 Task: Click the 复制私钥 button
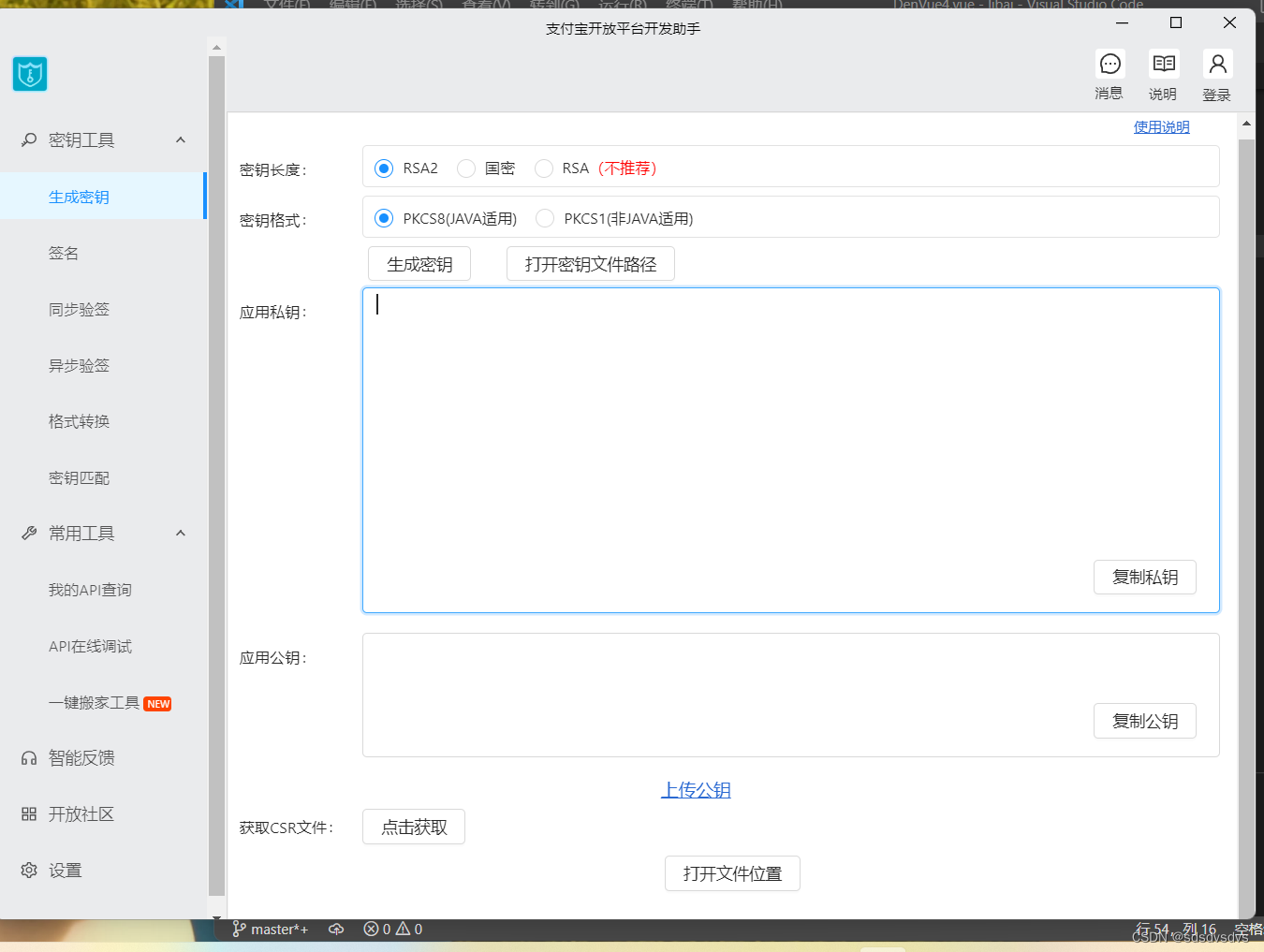click(x=1145, y=577)
